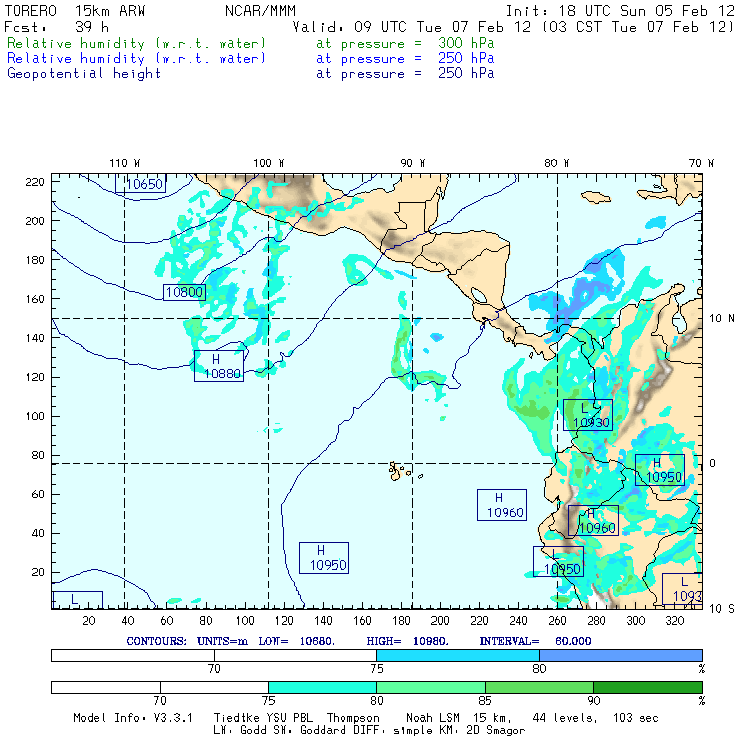This screenshot has height=740, width=740.
Task: Click the "10 N" latitude label
Action: tap(722, 319)
